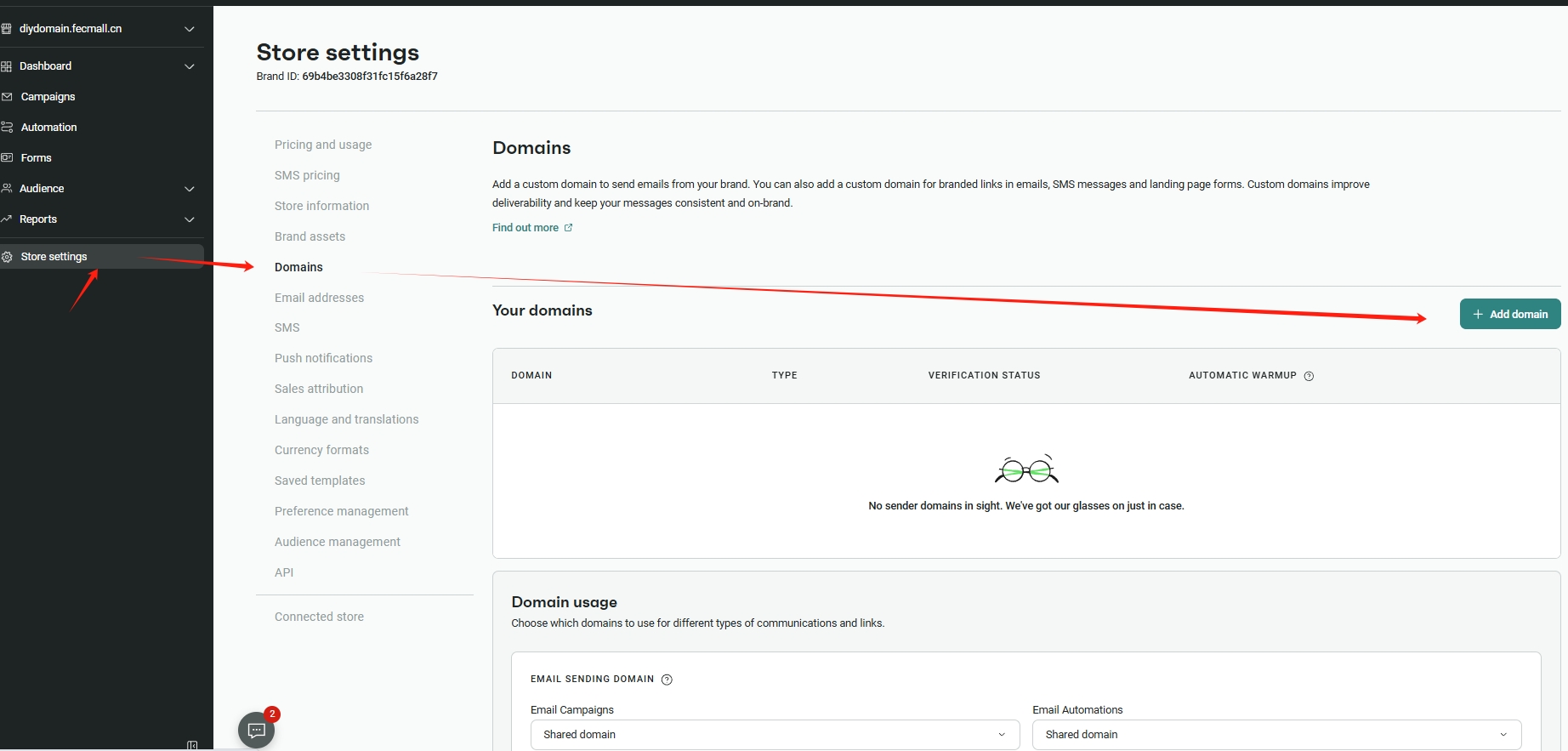Click the Store settings gear icon
Image resolution: width=1568 pixels, height=751 pixels.
7,257
